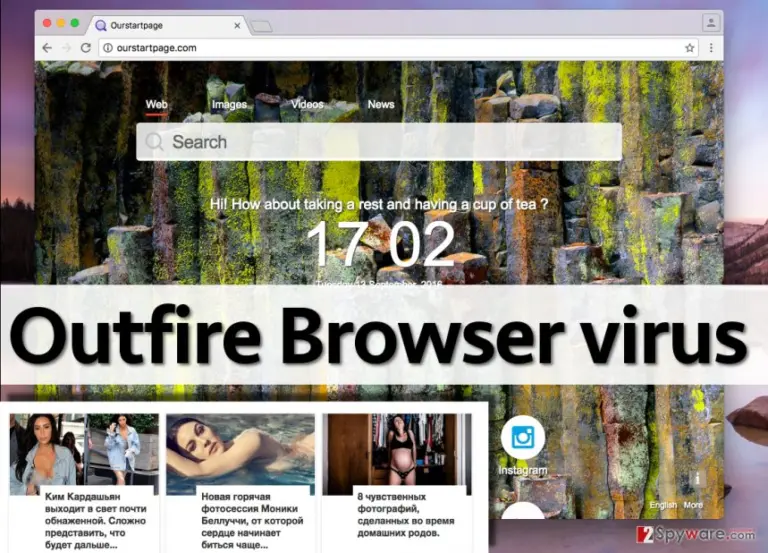Click the browser forward arrow
This screenshot has height=553, width=768.
tap(67, 48)
